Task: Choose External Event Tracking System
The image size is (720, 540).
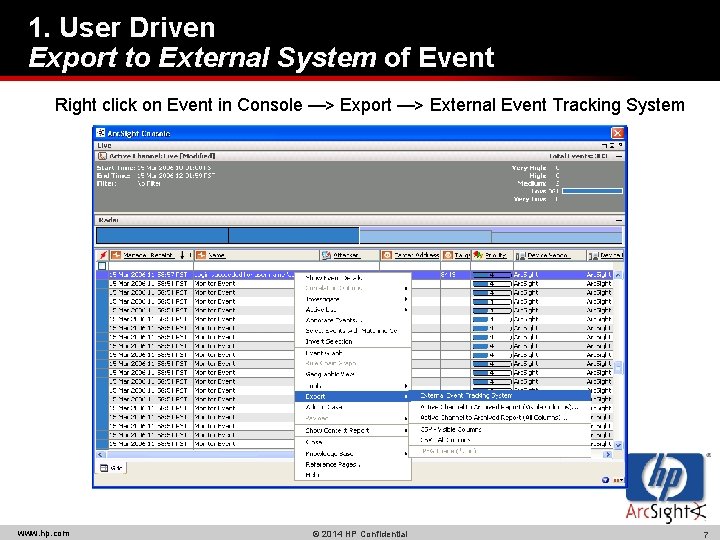Action: click(x=500, y=395)
